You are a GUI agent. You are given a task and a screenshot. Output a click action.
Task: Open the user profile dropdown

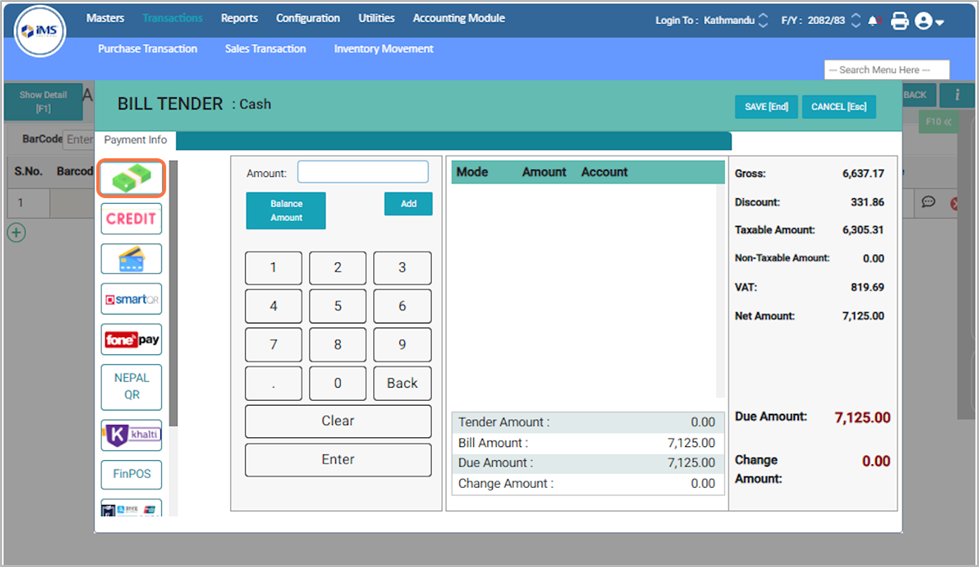point(930,20)
